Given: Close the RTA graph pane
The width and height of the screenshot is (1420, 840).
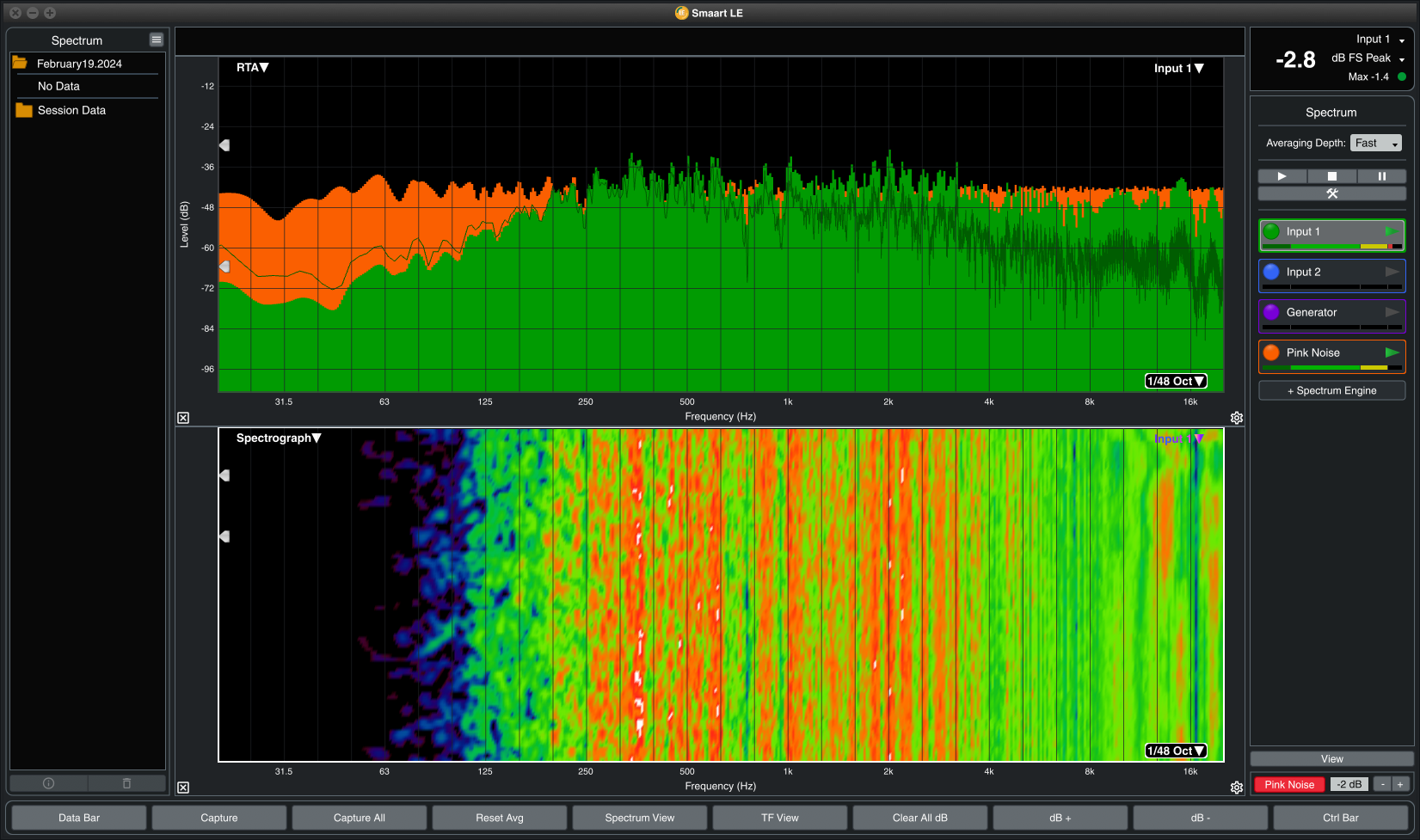Looking at the screenshot, I should [x=183, y=418].
